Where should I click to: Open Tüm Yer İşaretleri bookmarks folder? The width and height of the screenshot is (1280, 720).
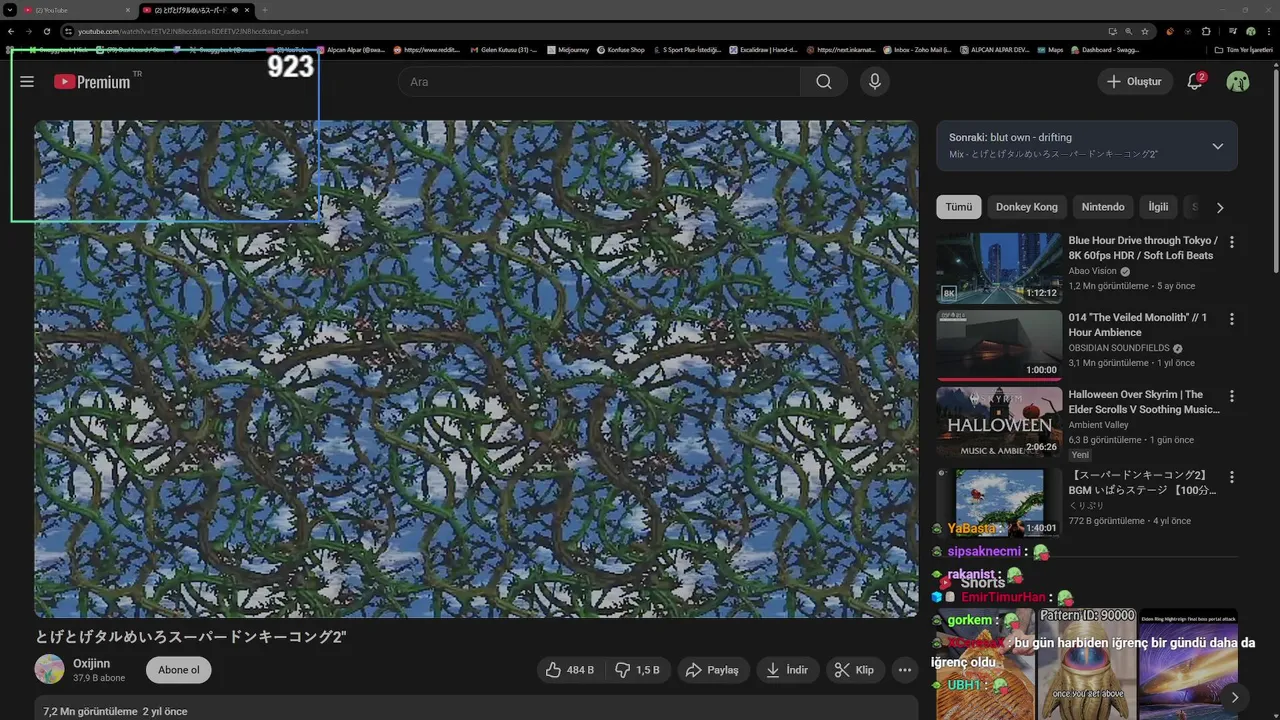point(1244,49)
